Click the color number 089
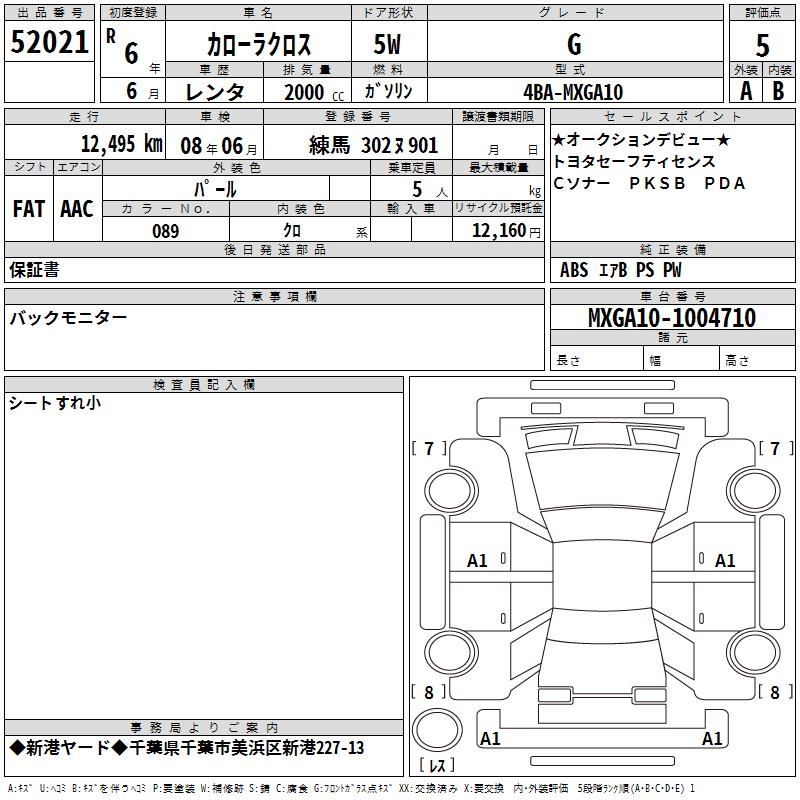 (166, 231)
